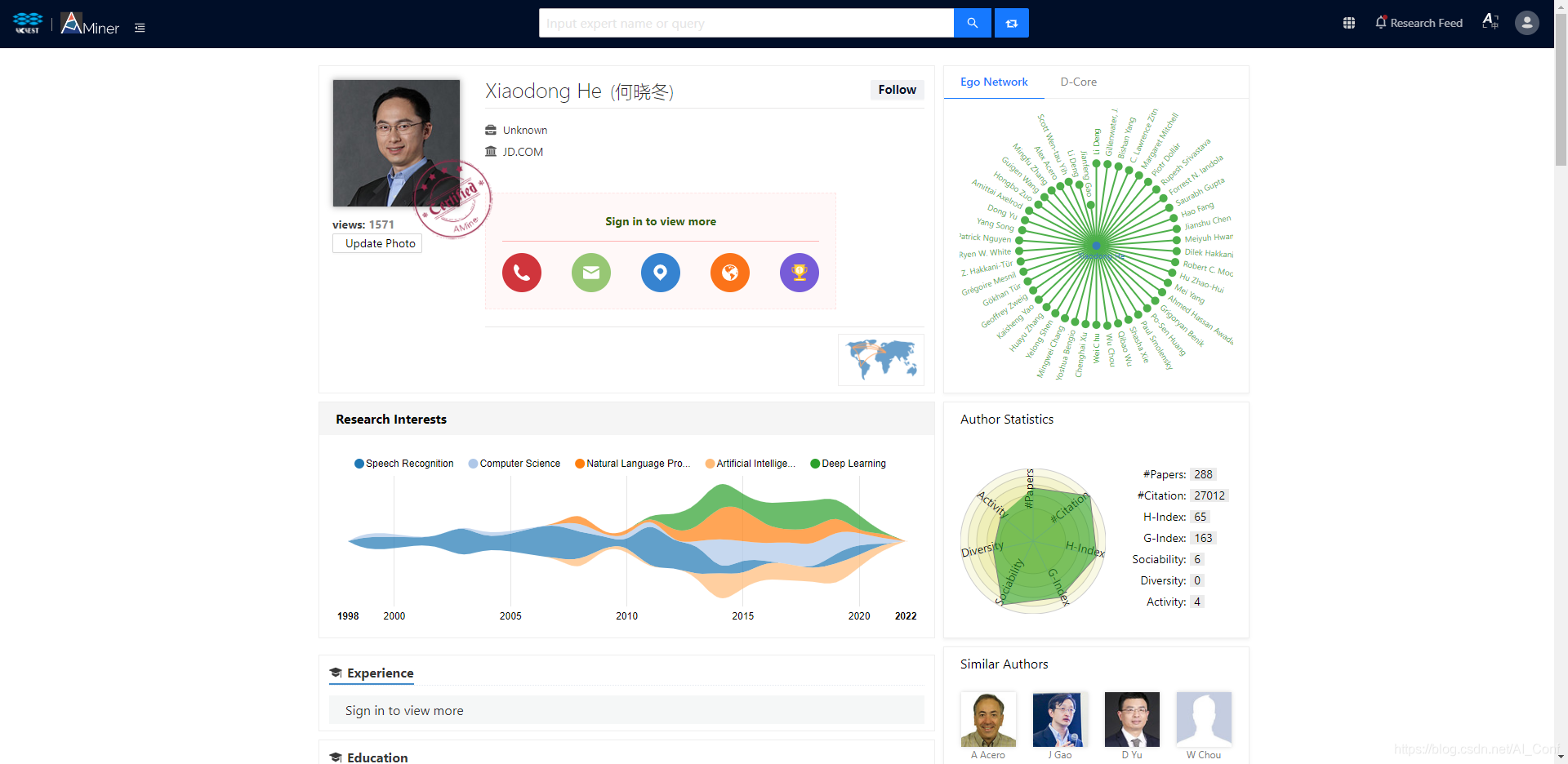Click the AMiner logo

coord(90,24)
